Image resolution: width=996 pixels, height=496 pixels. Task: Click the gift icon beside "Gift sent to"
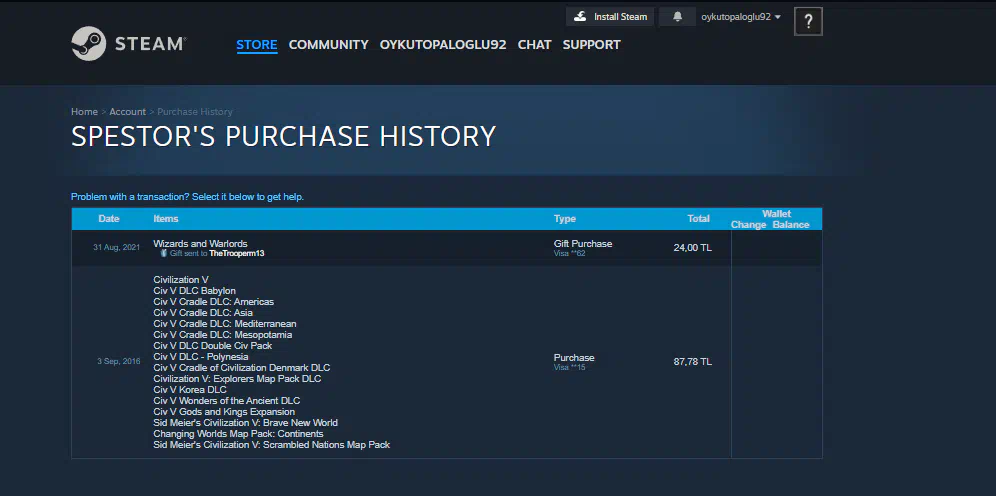coord(164,253)
